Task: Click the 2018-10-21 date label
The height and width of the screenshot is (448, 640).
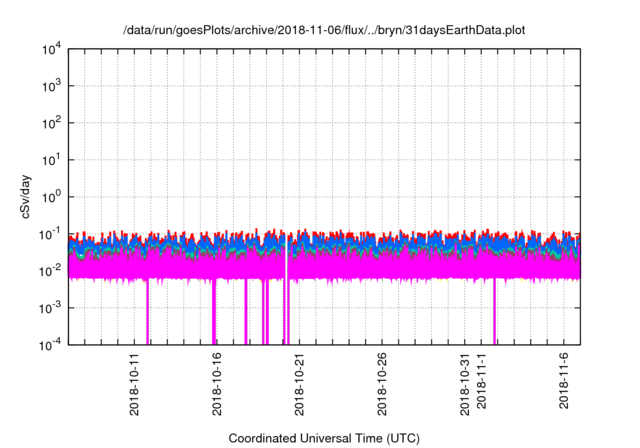Action: click(x=299, y=384)
